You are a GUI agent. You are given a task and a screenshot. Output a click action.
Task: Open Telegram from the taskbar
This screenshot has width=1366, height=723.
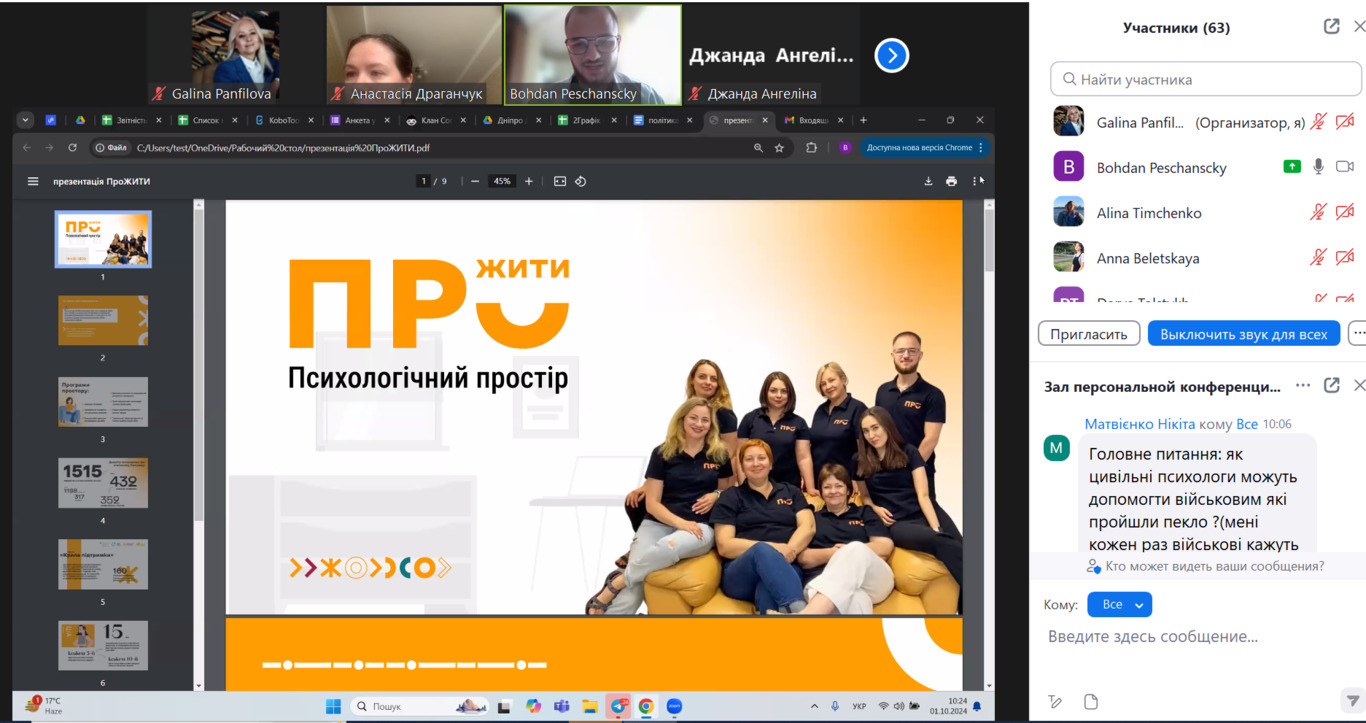click(x=619, y=706)
